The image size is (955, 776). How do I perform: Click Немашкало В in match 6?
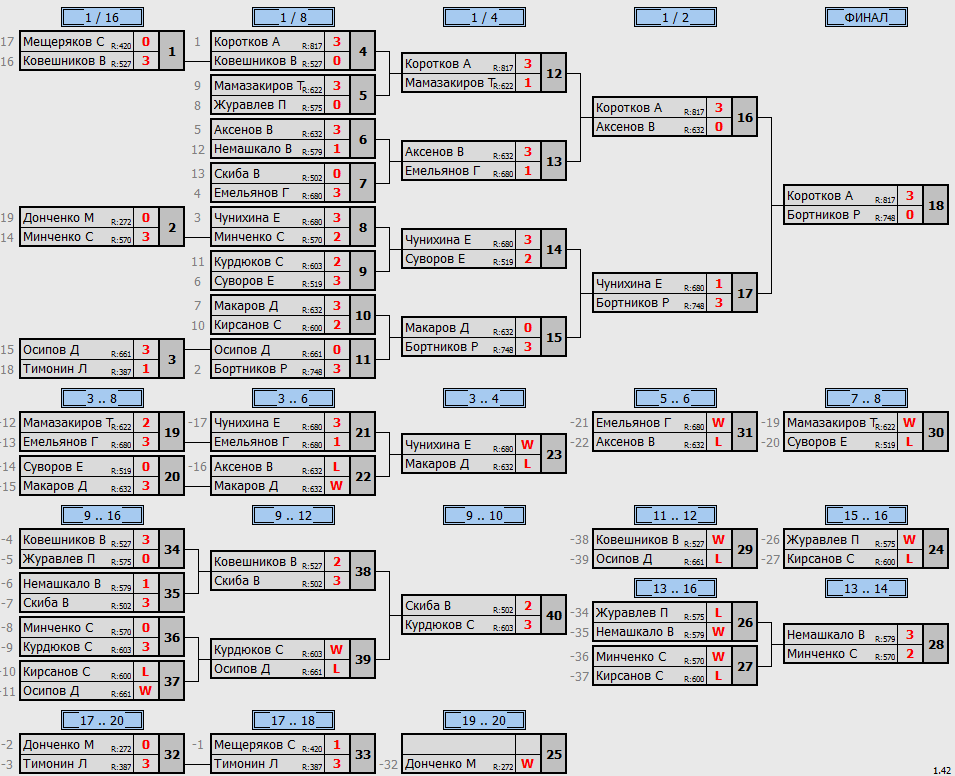point(253,149)
